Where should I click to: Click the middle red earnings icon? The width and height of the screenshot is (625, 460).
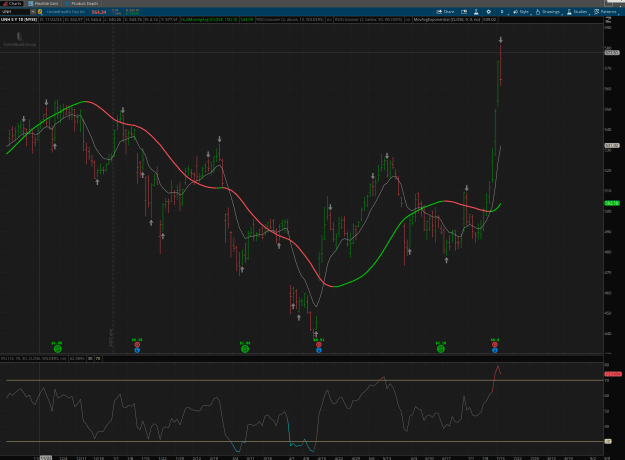point(319,344)
